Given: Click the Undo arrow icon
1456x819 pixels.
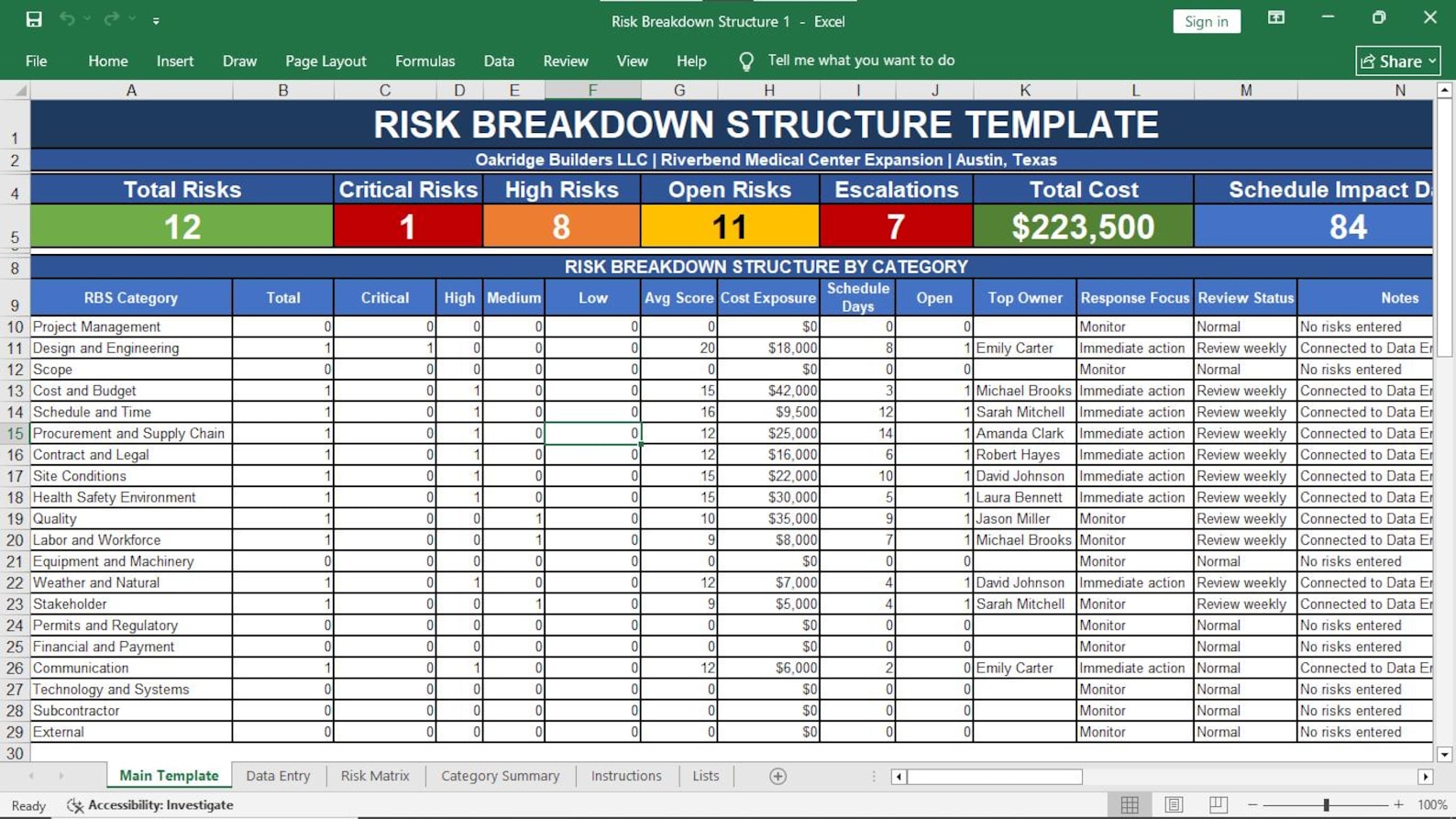Looking at the screenshot, I should pyautogui.click(x=67, y=19).
